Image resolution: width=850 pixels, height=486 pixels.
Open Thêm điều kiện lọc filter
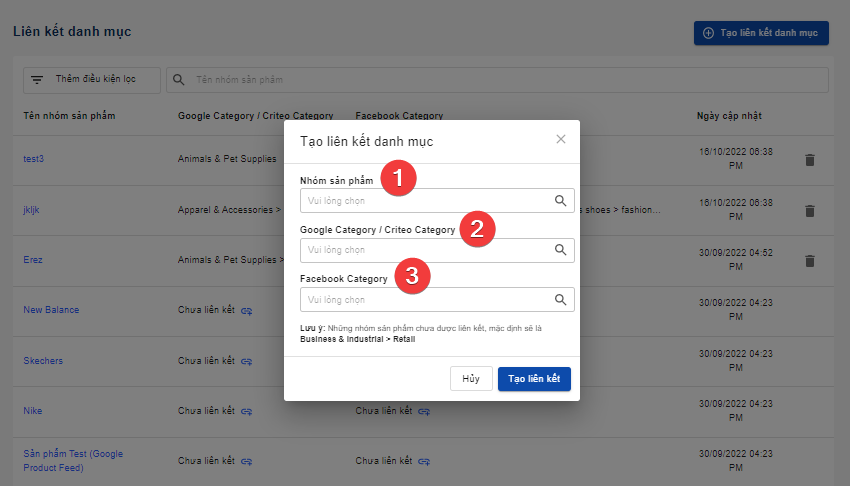tap(92, 80)
